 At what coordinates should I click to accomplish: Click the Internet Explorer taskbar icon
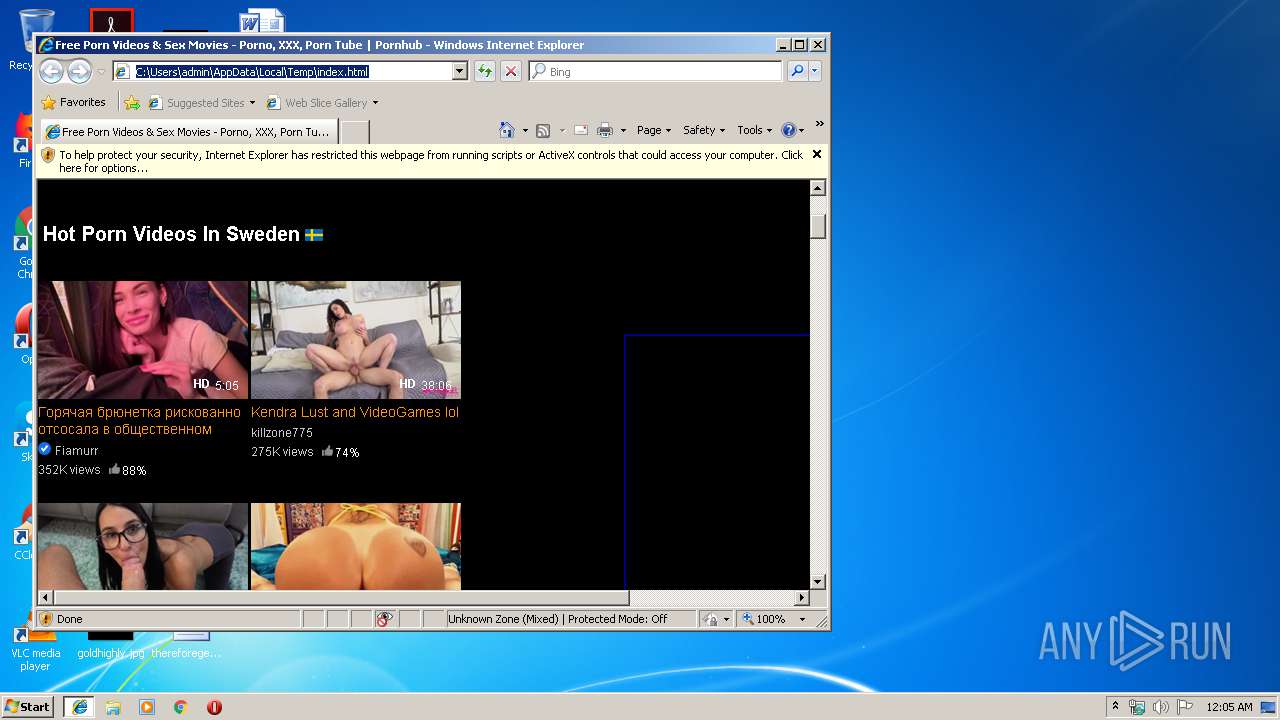(79, 706)
